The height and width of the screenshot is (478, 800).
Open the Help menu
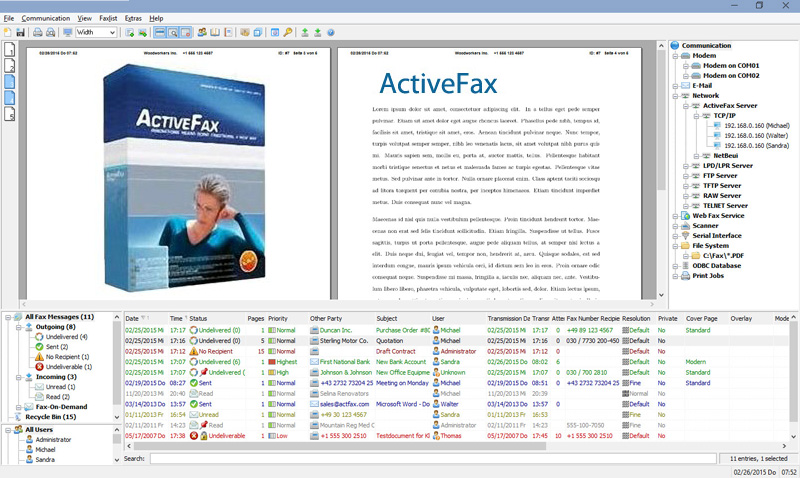(x=156, y=18)
